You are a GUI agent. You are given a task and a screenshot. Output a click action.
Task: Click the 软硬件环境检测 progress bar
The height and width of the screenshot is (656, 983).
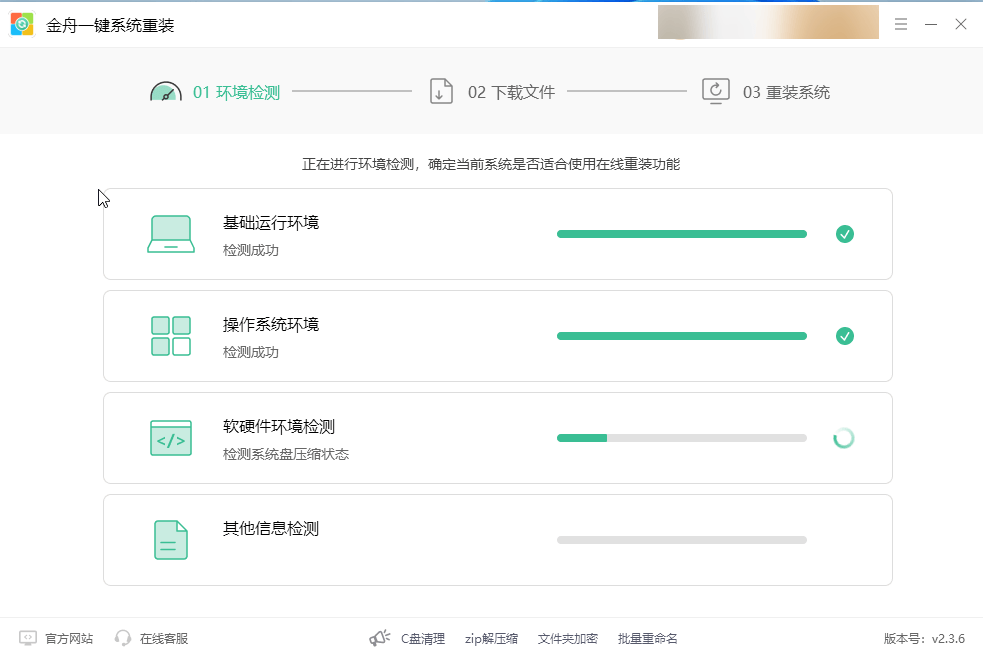point(681,438)
